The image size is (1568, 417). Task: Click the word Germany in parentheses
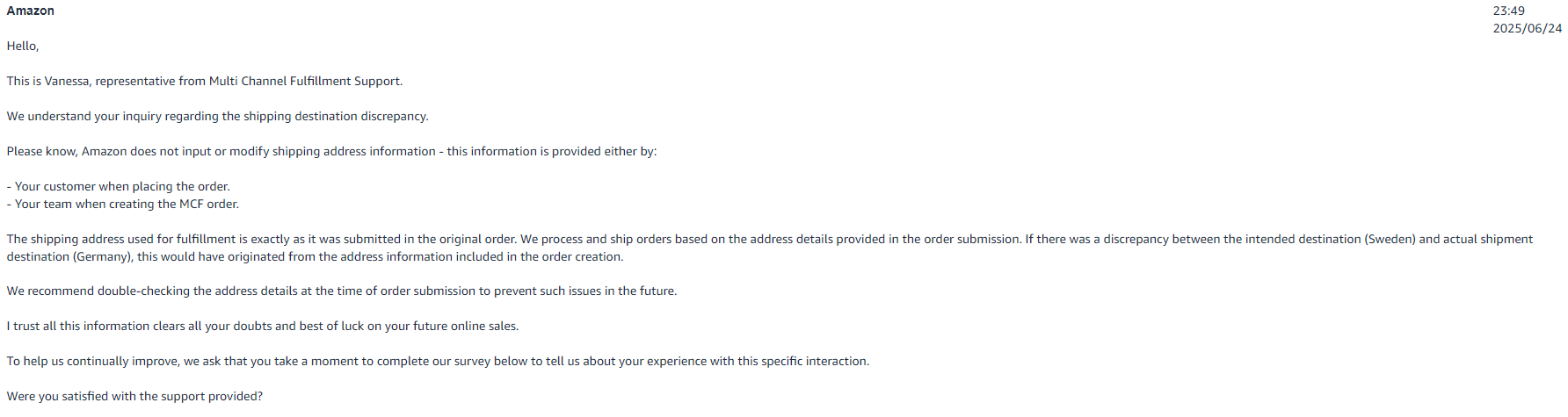[x=103, y=256]
